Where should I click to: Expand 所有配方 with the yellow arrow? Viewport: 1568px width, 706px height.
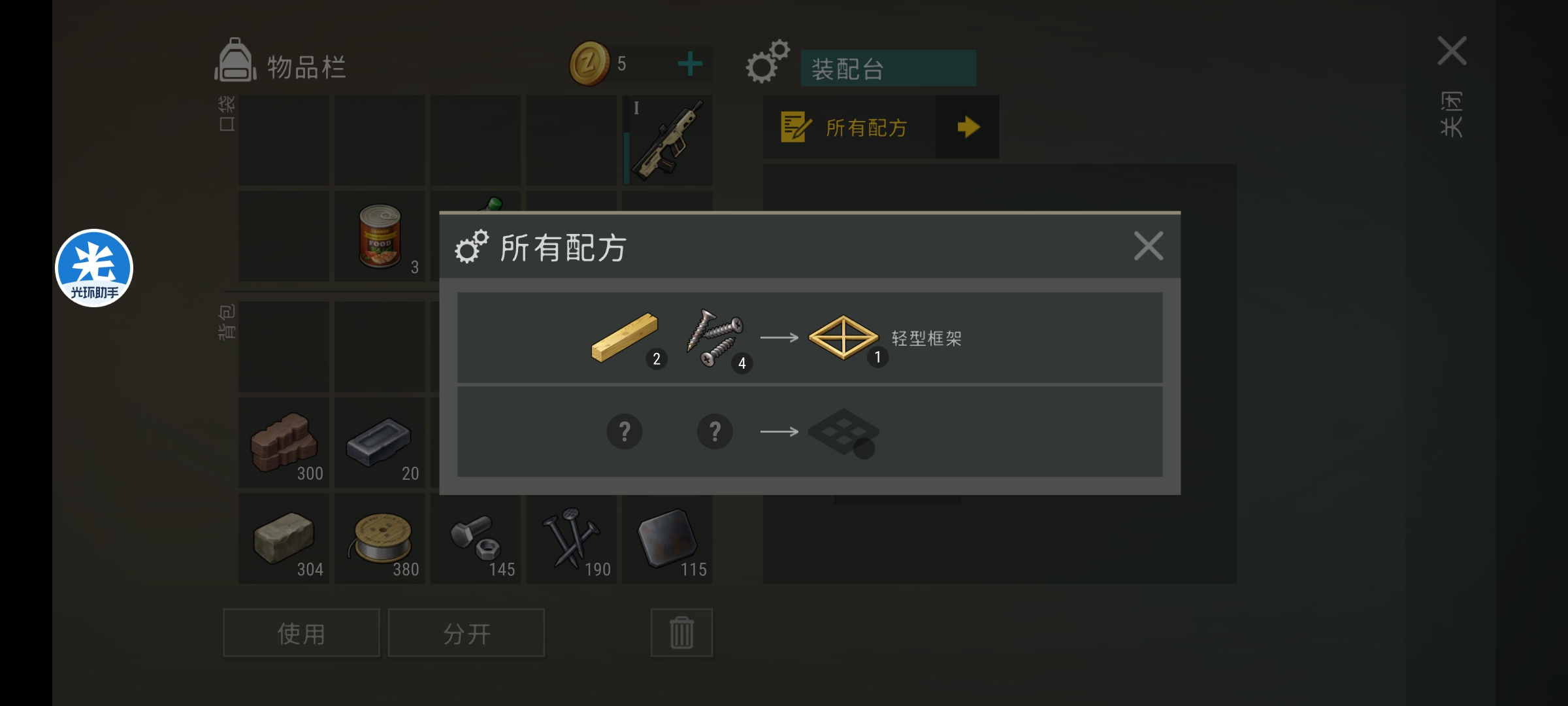tap(968, 127)
